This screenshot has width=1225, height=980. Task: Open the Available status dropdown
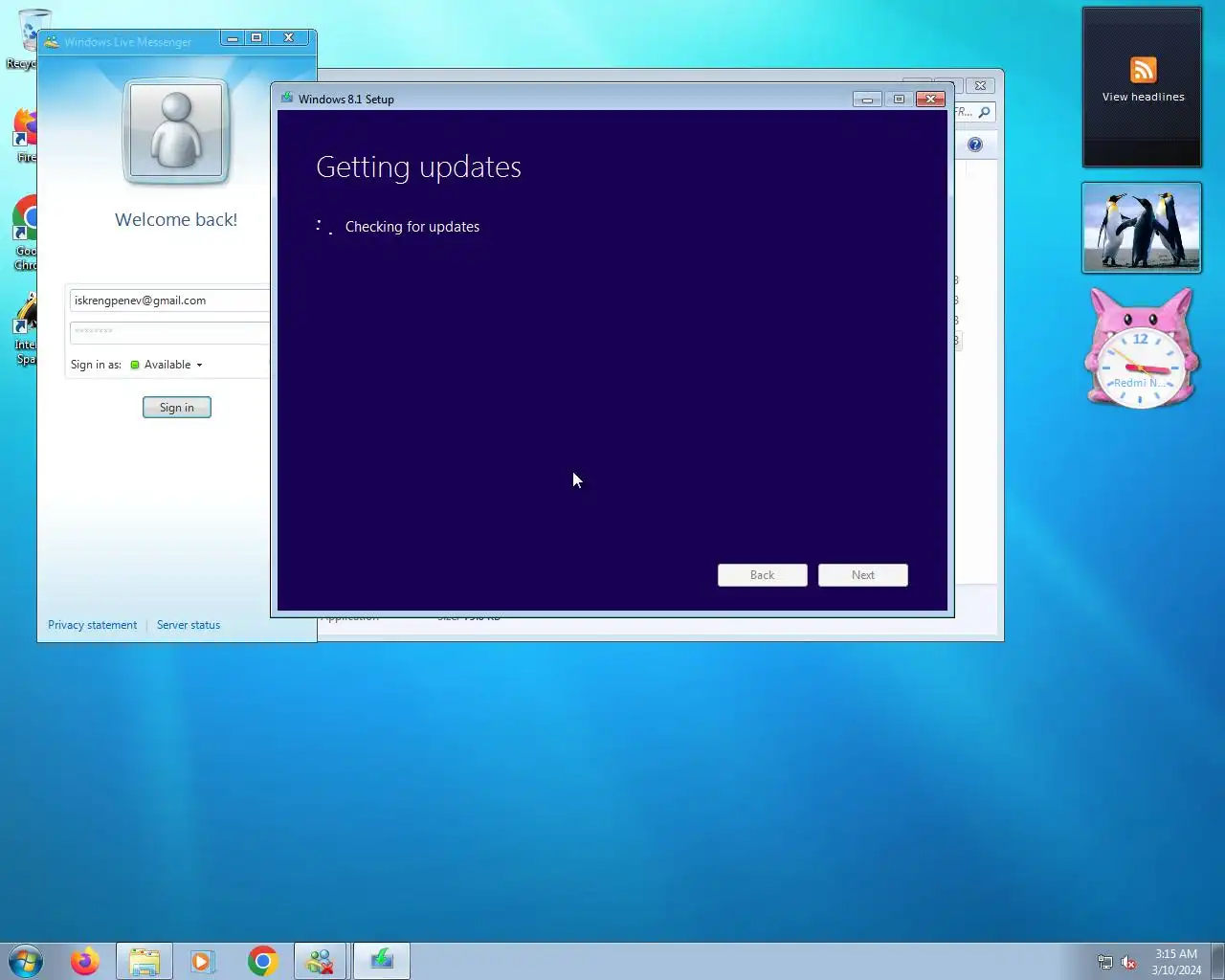pyautogui.click(x=167, y=365)
